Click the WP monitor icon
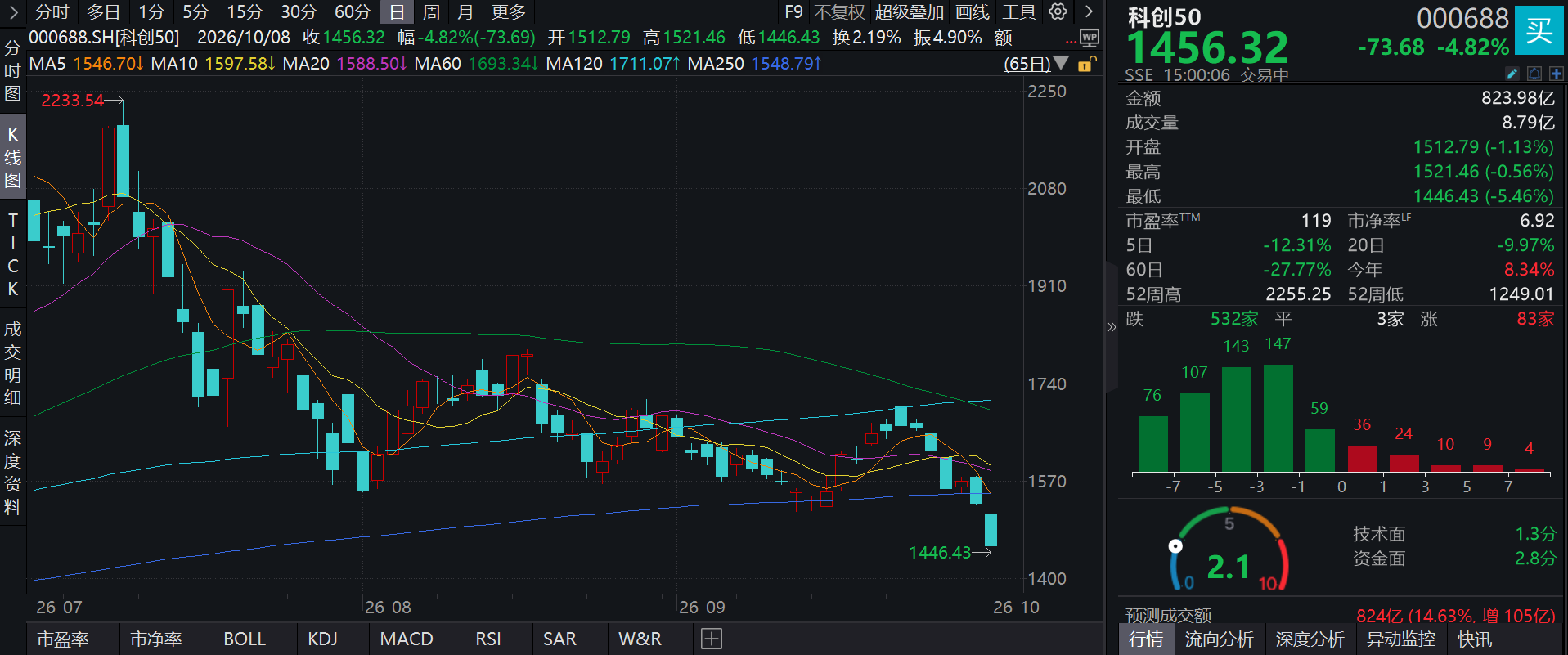Screen dimensions: 1568x655 1090,38
